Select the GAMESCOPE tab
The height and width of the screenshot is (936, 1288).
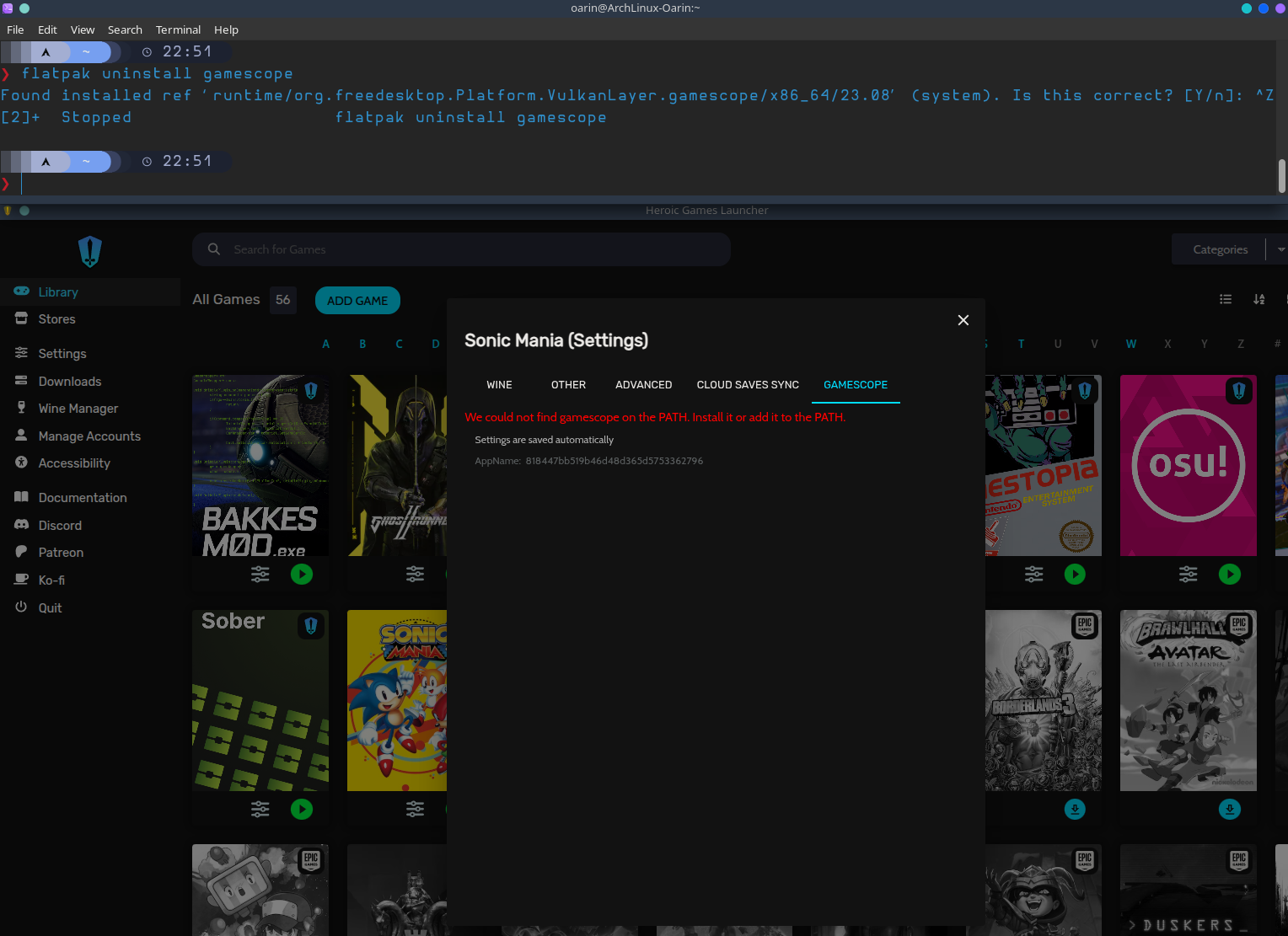pyautogui.click(x=856, y=385)
